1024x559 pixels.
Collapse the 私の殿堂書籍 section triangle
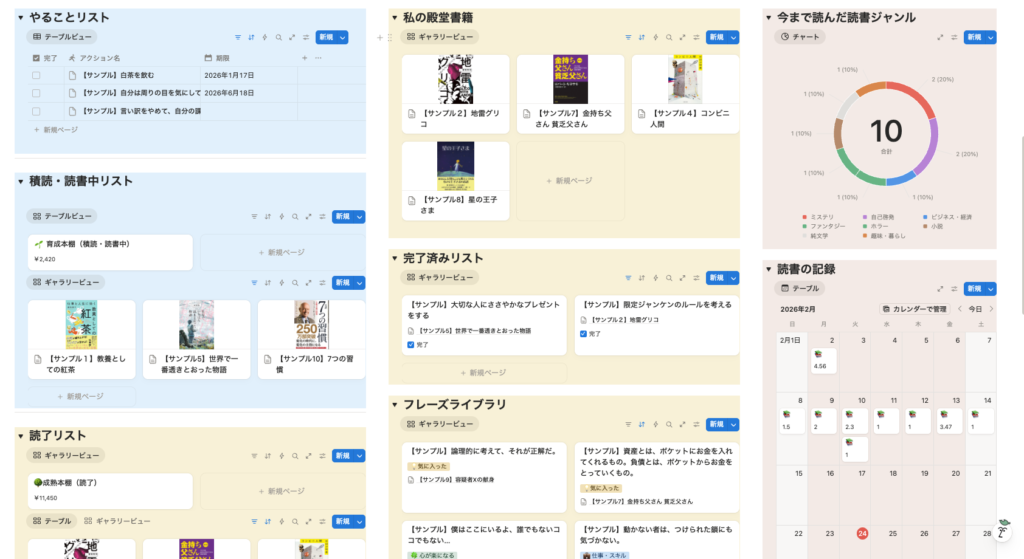395,18
